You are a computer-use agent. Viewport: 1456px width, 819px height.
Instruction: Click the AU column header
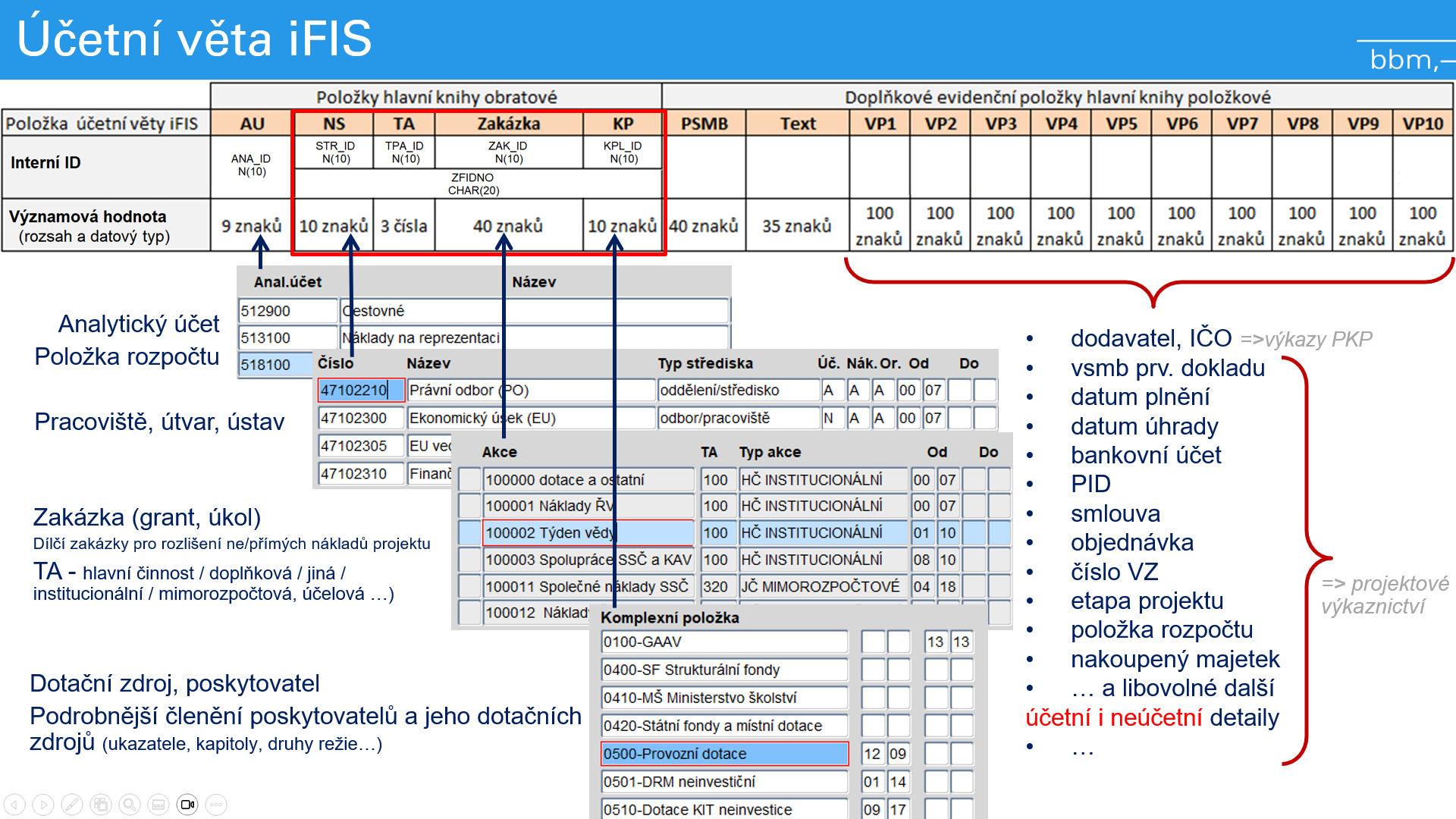252,124
